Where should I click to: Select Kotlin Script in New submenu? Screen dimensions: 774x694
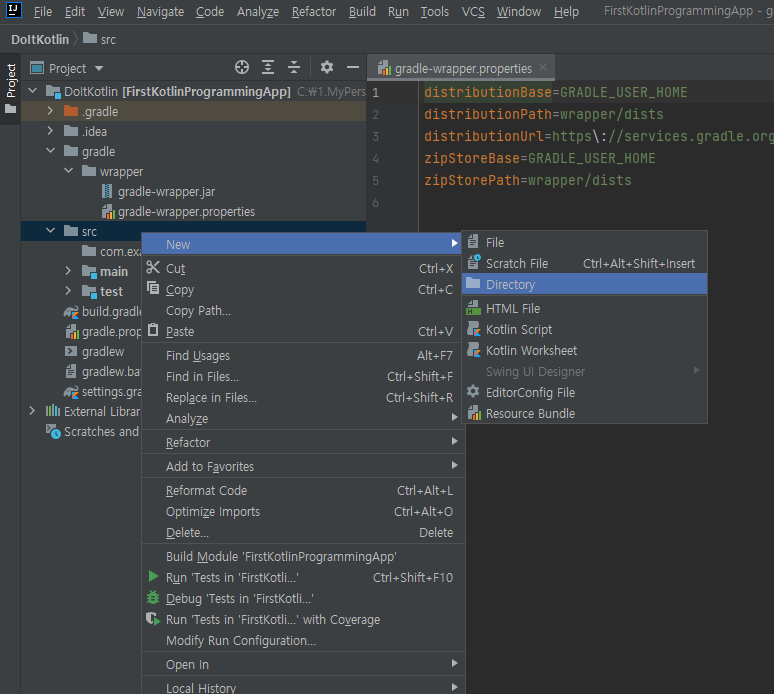584,329
